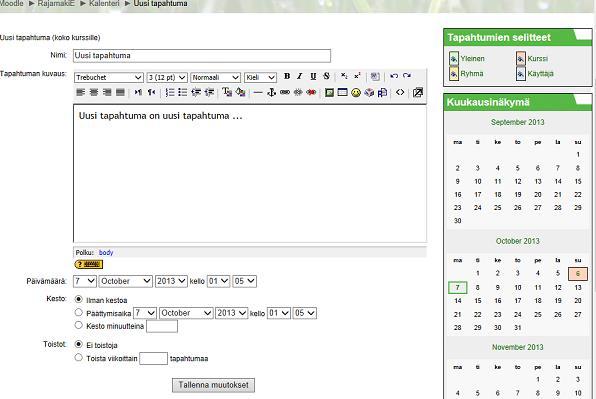Screen dimensions: 596x399
Task: Click the prevent auto-linking icon
Action: 311,92
